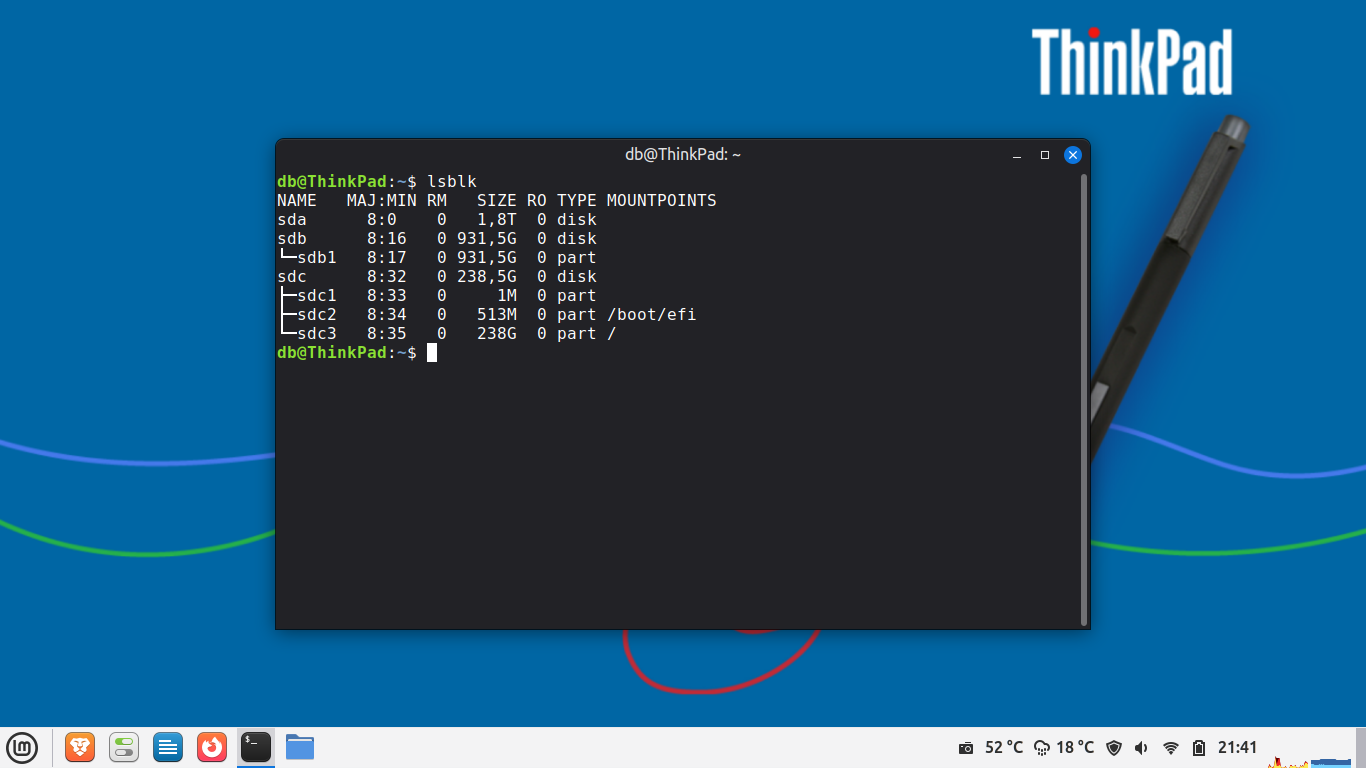The width and height of the screenshot is (1366, 768).
Task: Click the '/boot/efi' mountpoint
Action: coord(652,314)
